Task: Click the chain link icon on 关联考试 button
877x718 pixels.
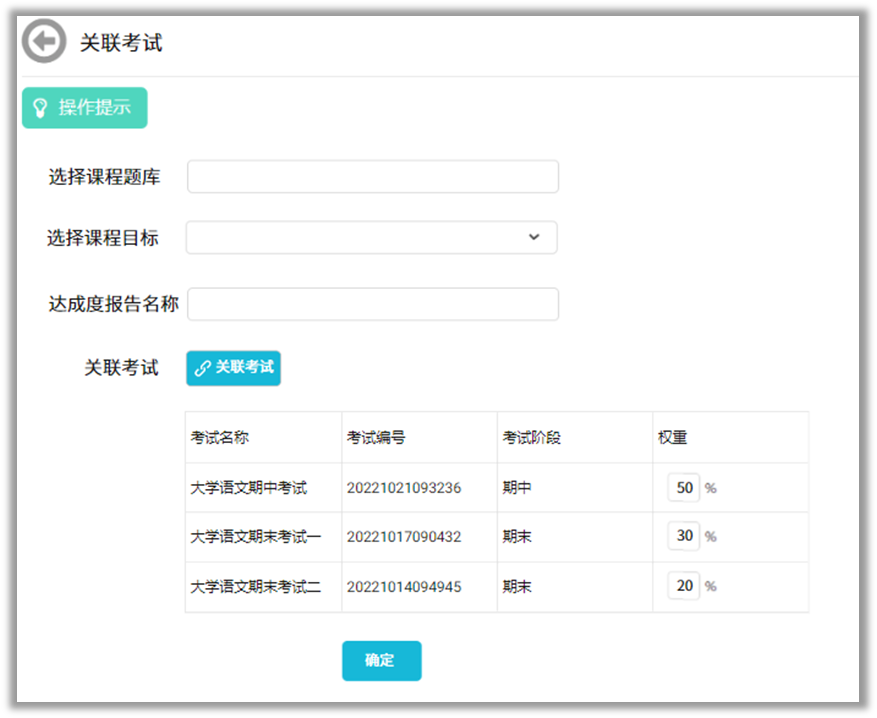Action: point(203,368)
